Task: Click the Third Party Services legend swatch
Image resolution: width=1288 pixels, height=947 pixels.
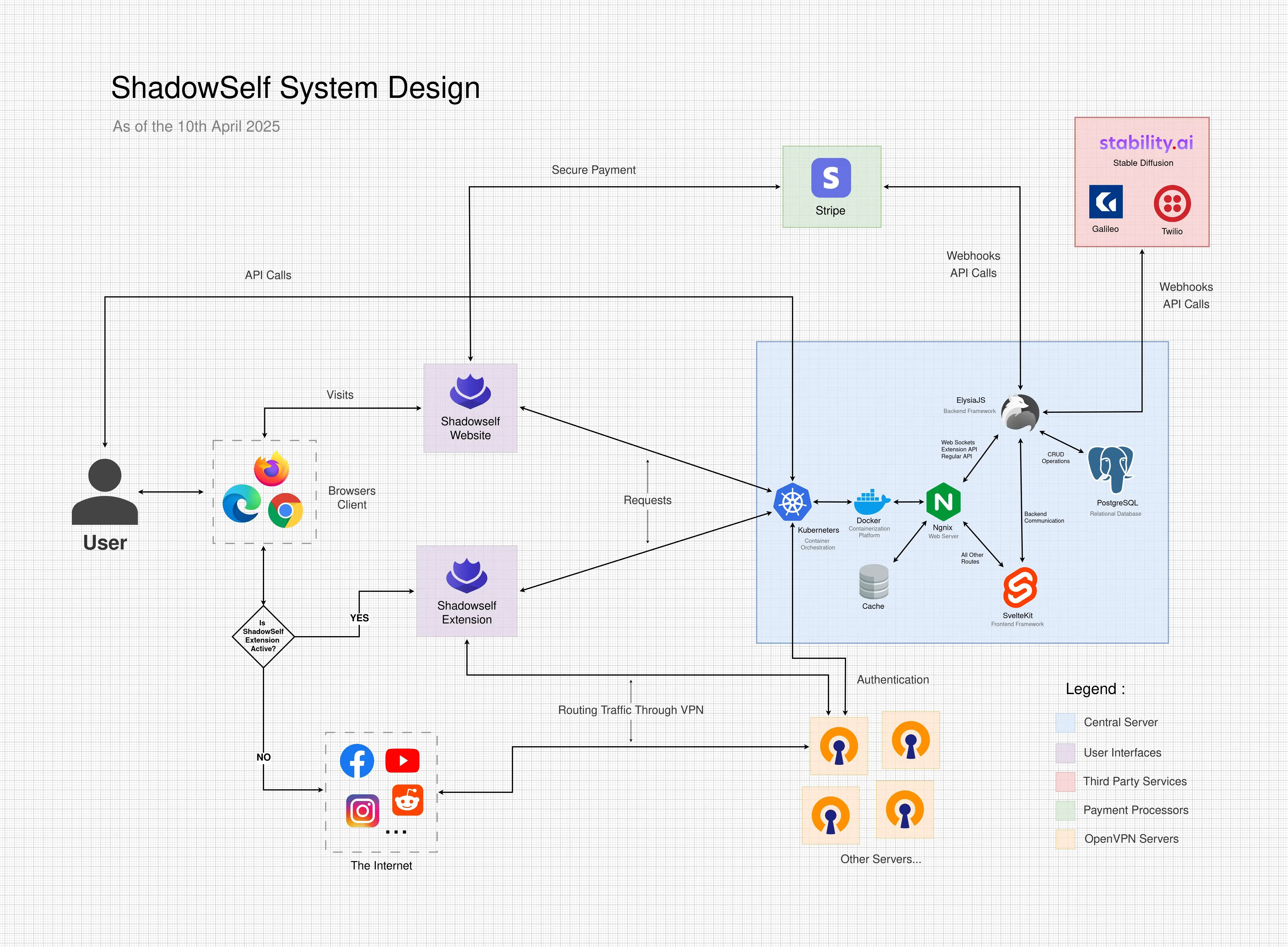Action: [1066, 781]
